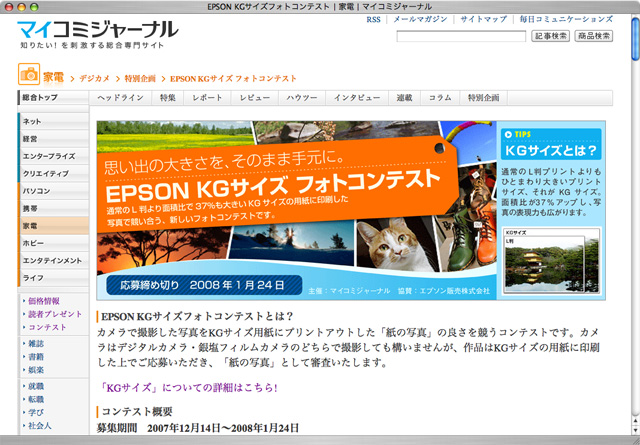Click the scrollbar down arrow

coord(635,429)
